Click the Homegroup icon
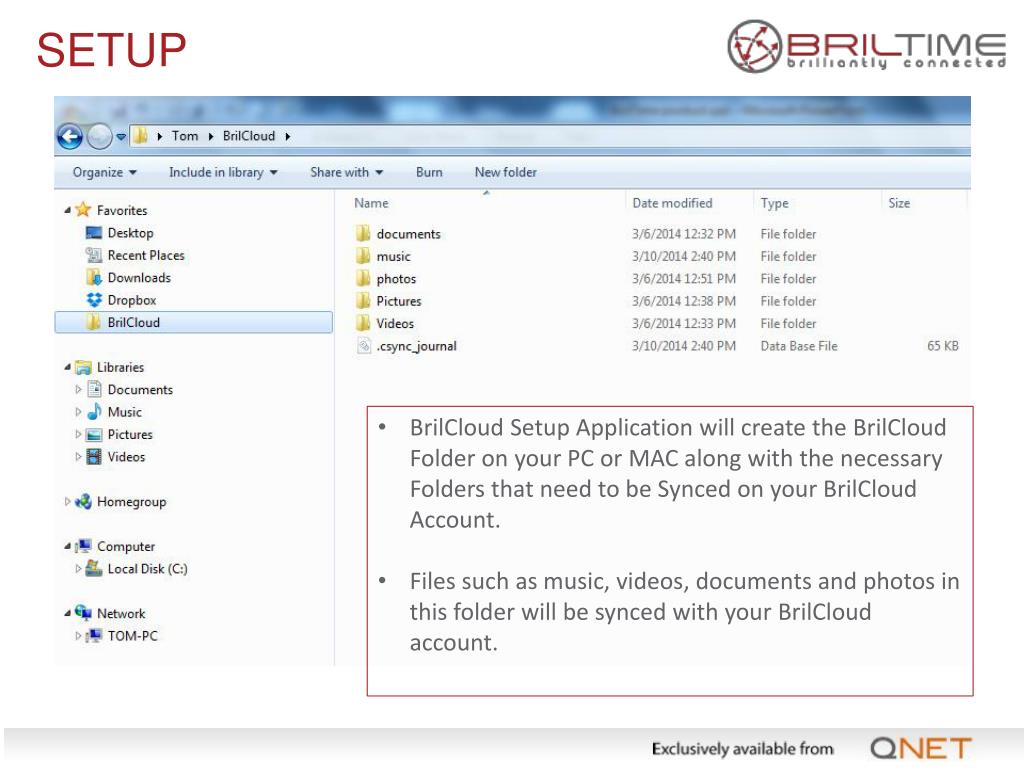The height and width of the screenshot is (768, 1024). pyautogui.click(x=83, y=502)
